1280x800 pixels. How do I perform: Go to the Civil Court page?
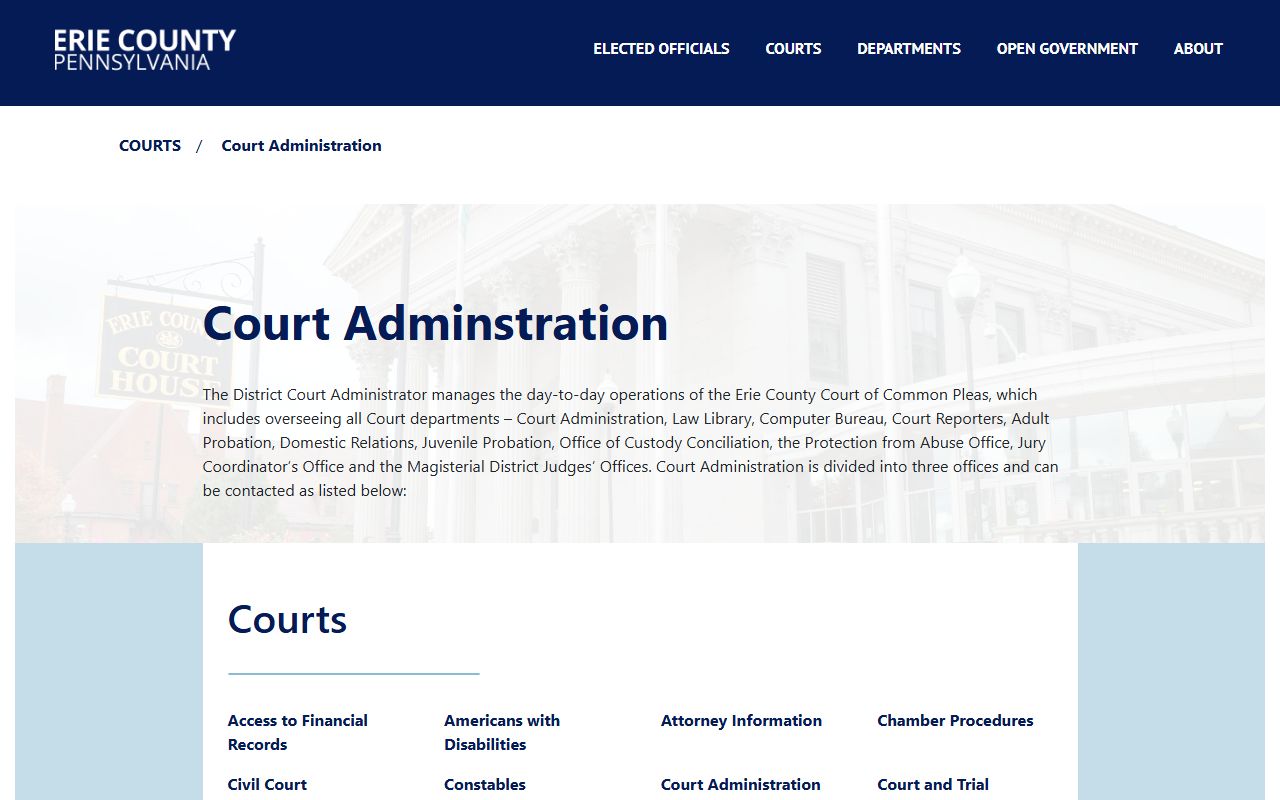(267, 784)
